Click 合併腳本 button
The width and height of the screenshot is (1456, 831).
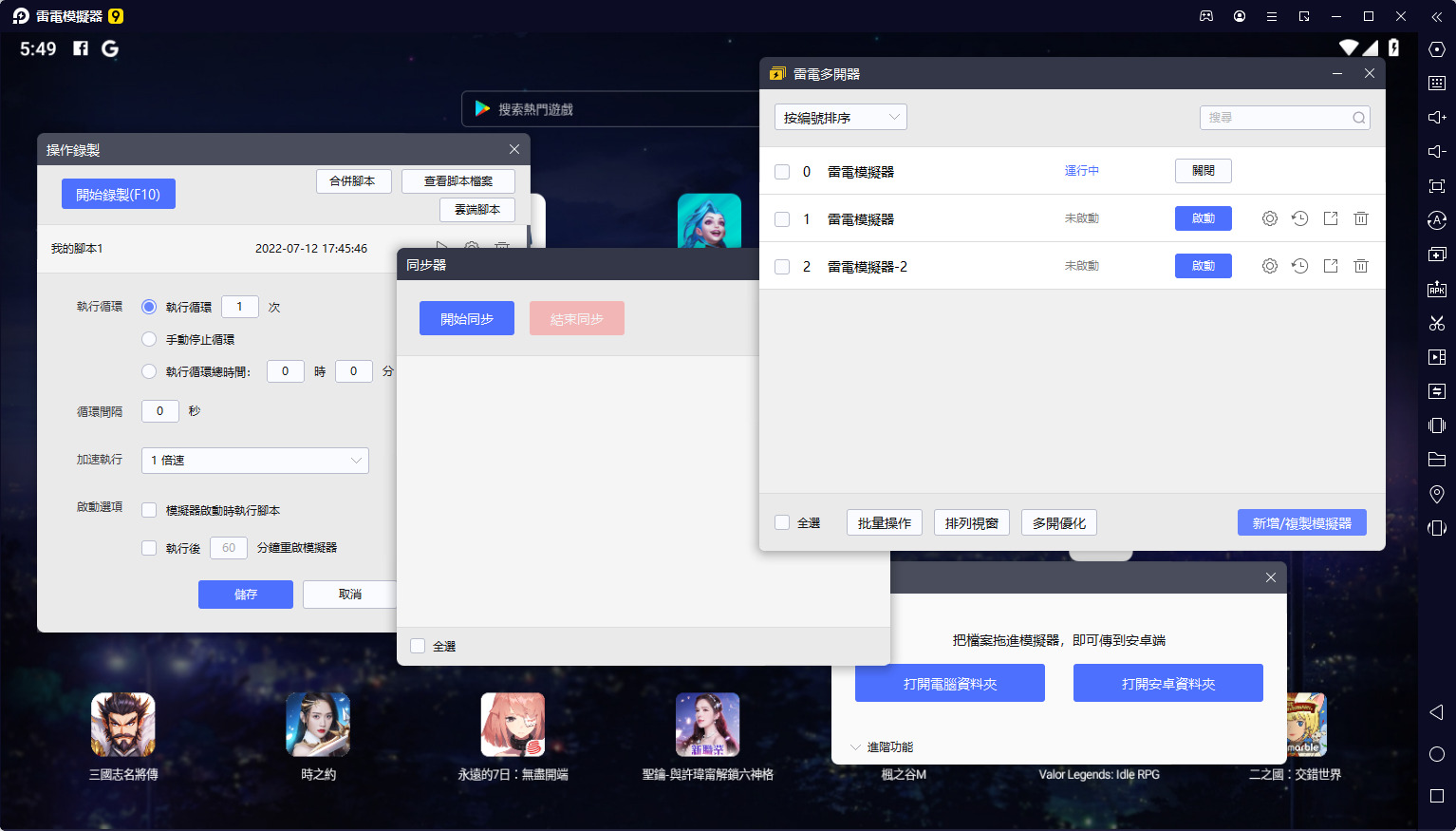tap(353, 180)
